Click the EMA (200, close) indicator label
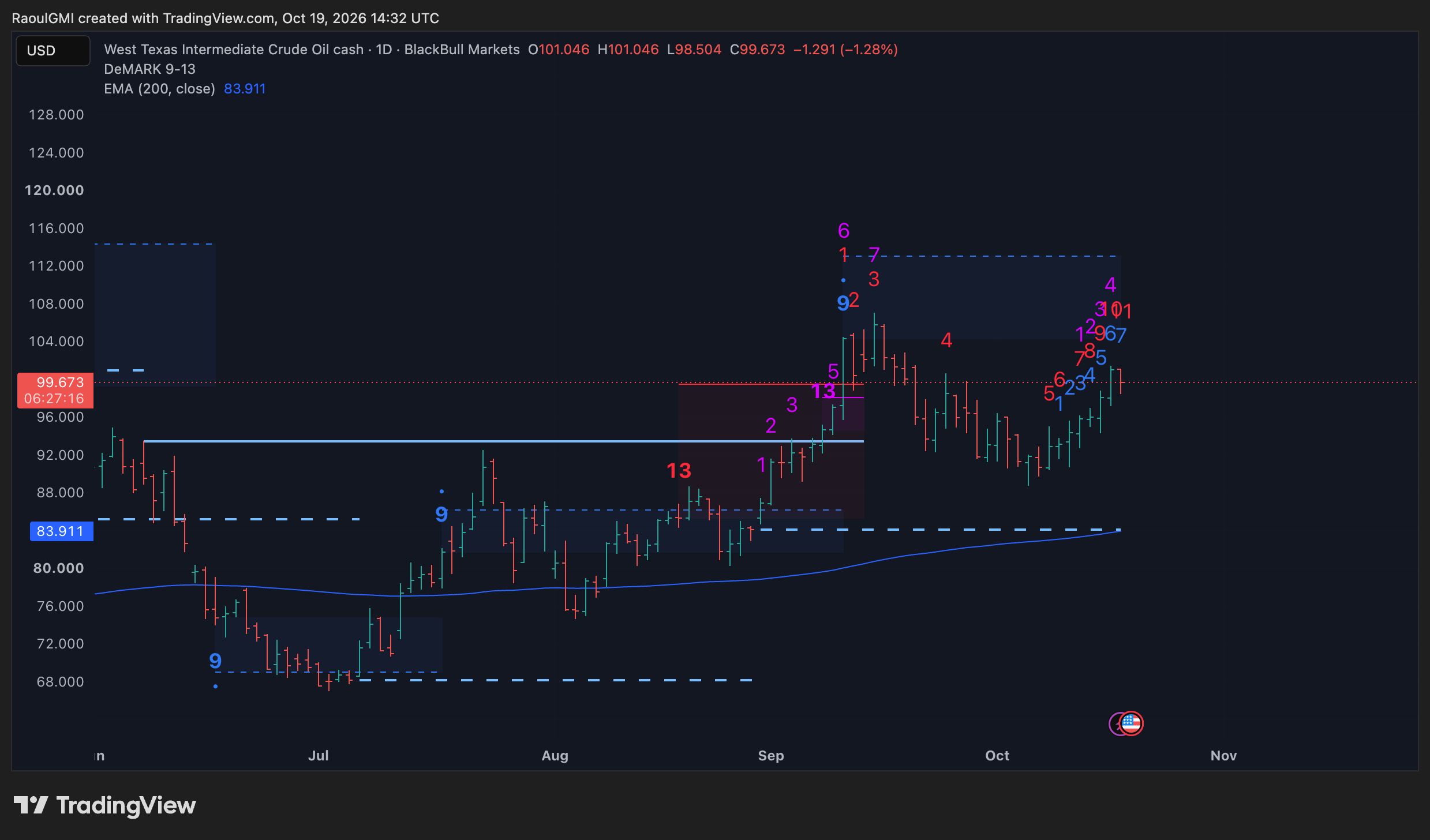The width and height of the screenshot is (1430, 840). pyautogui.click(x=159, y=89)
